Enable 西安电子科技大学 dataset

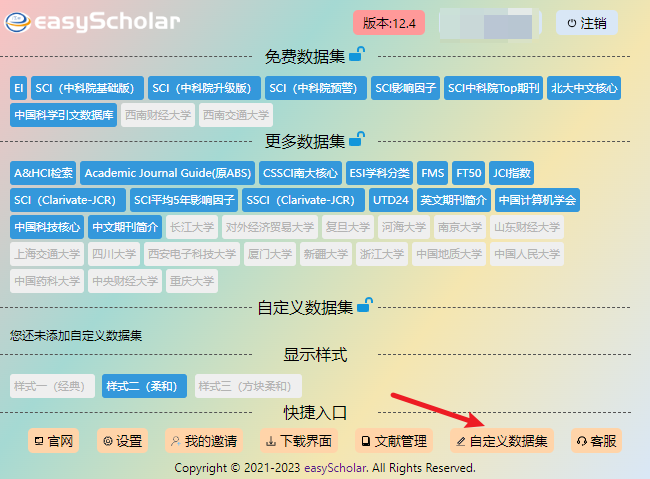click(192, 254)
